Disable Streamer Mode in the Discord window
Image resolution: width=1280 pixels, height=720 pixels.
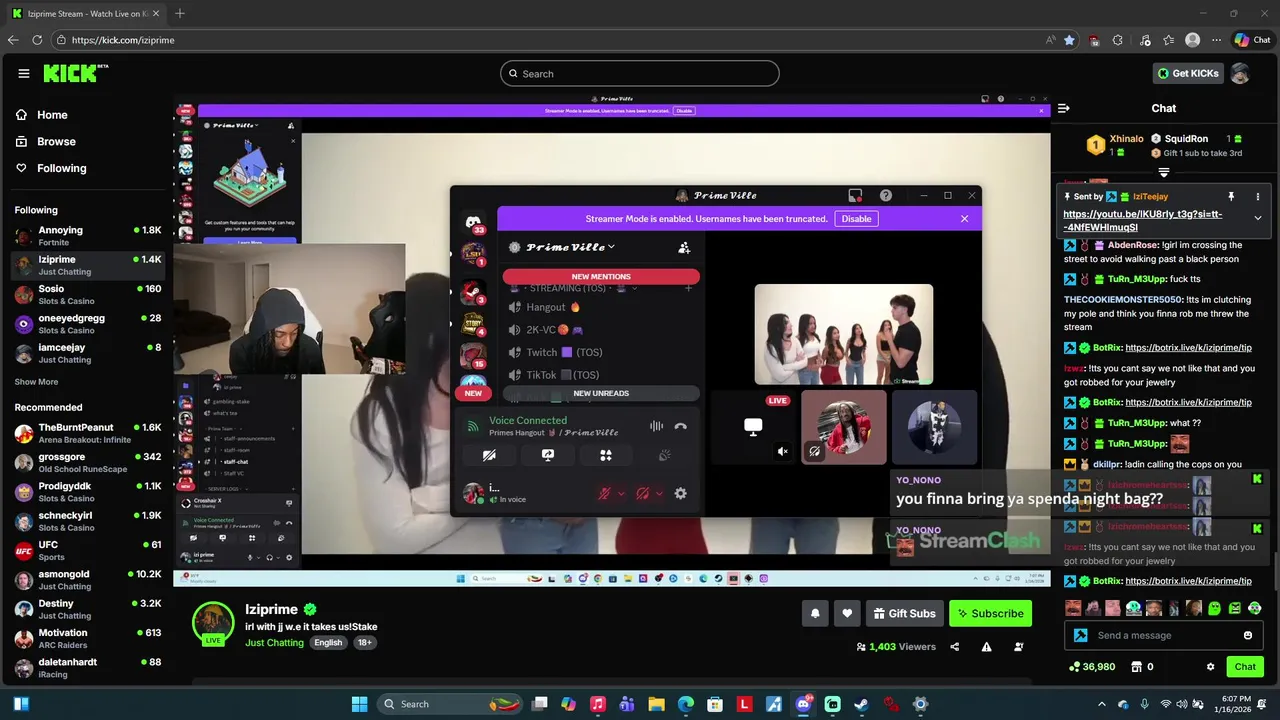[x=856, y=218]
